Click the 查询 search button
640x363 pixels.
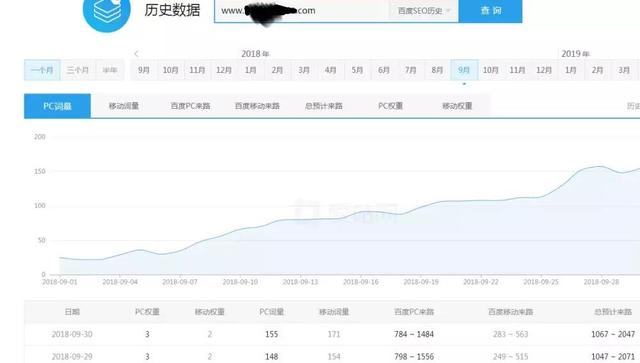point(490,11)
